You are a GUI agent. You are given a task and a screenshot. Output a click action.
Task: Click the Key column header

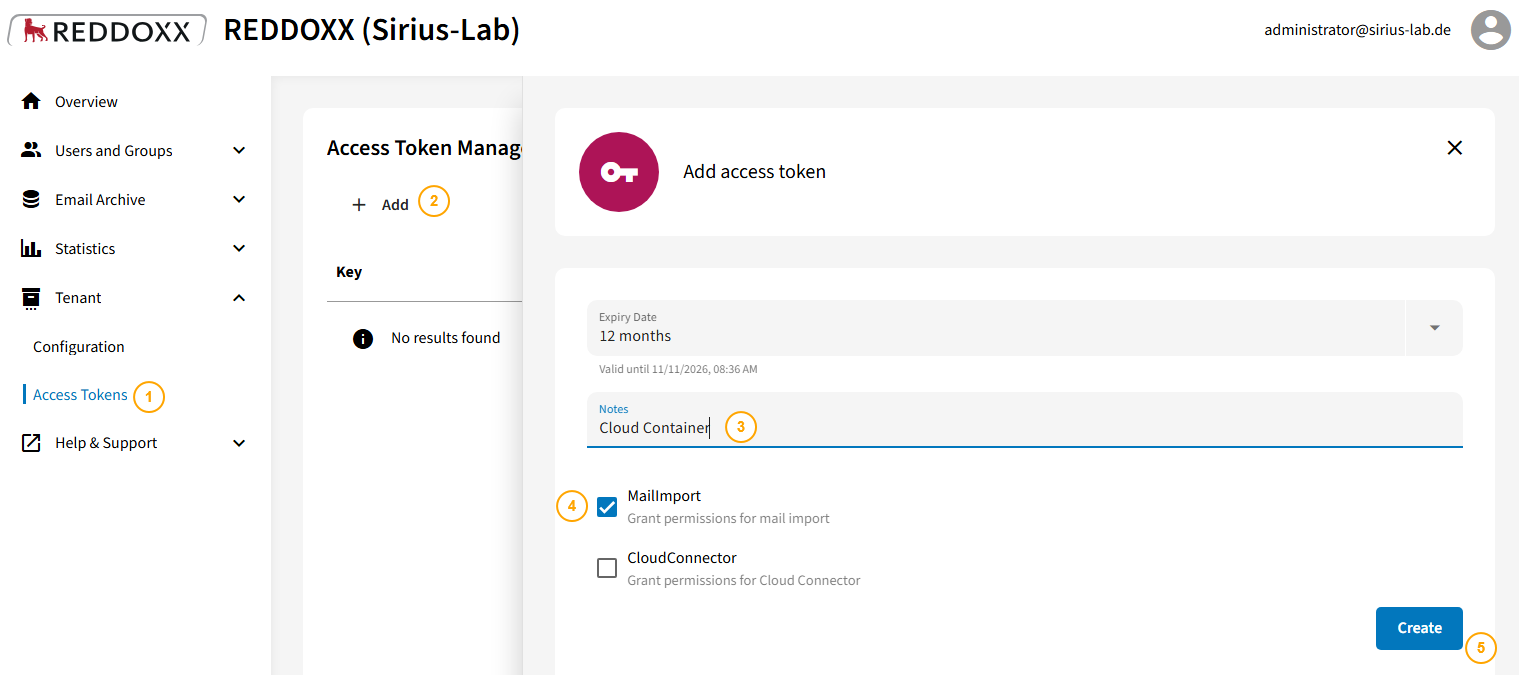point(349,272)
